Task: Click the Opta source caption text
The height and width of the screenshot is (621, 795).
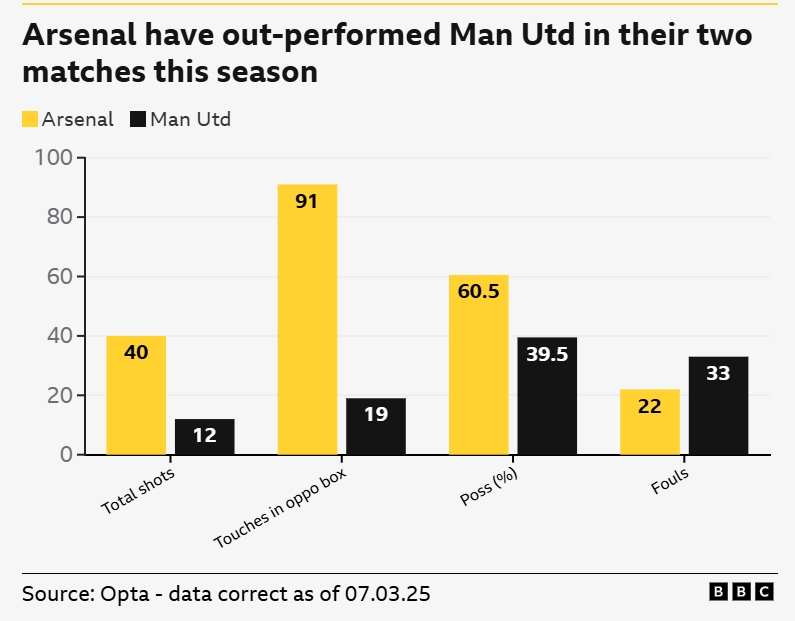Action: [x=226, y=593]
